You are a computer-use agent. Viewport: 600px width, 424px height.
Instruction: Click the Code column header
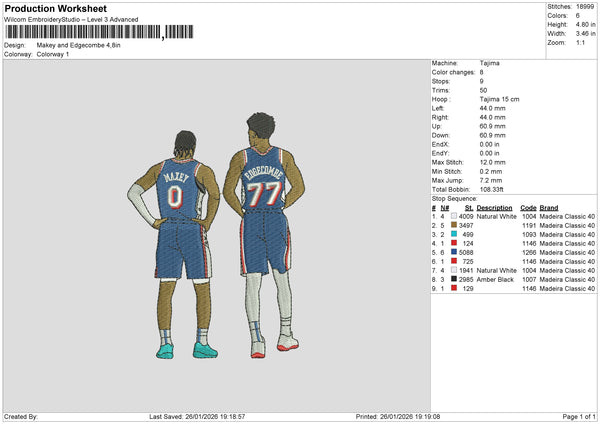pos(528,207)
